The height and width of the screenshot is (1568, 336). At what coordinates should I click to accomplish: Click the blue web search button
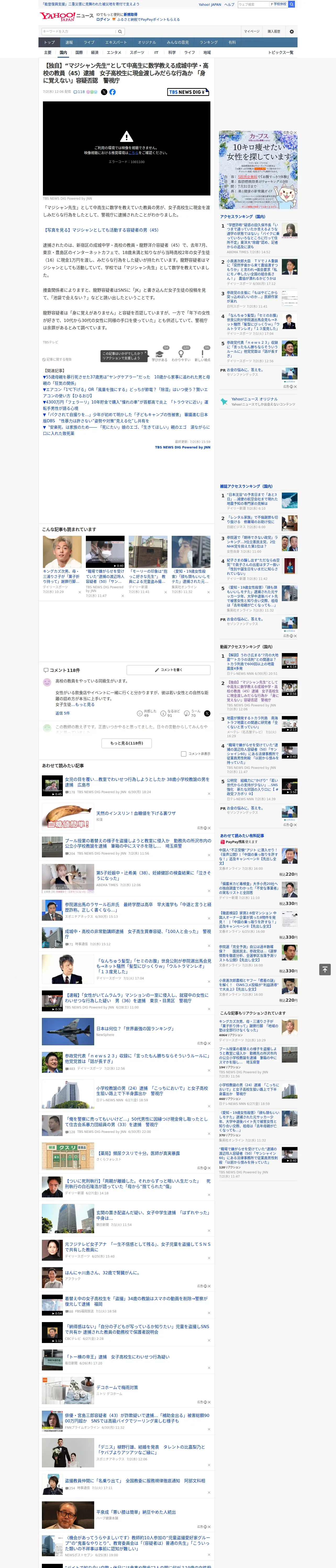(292, 4)
